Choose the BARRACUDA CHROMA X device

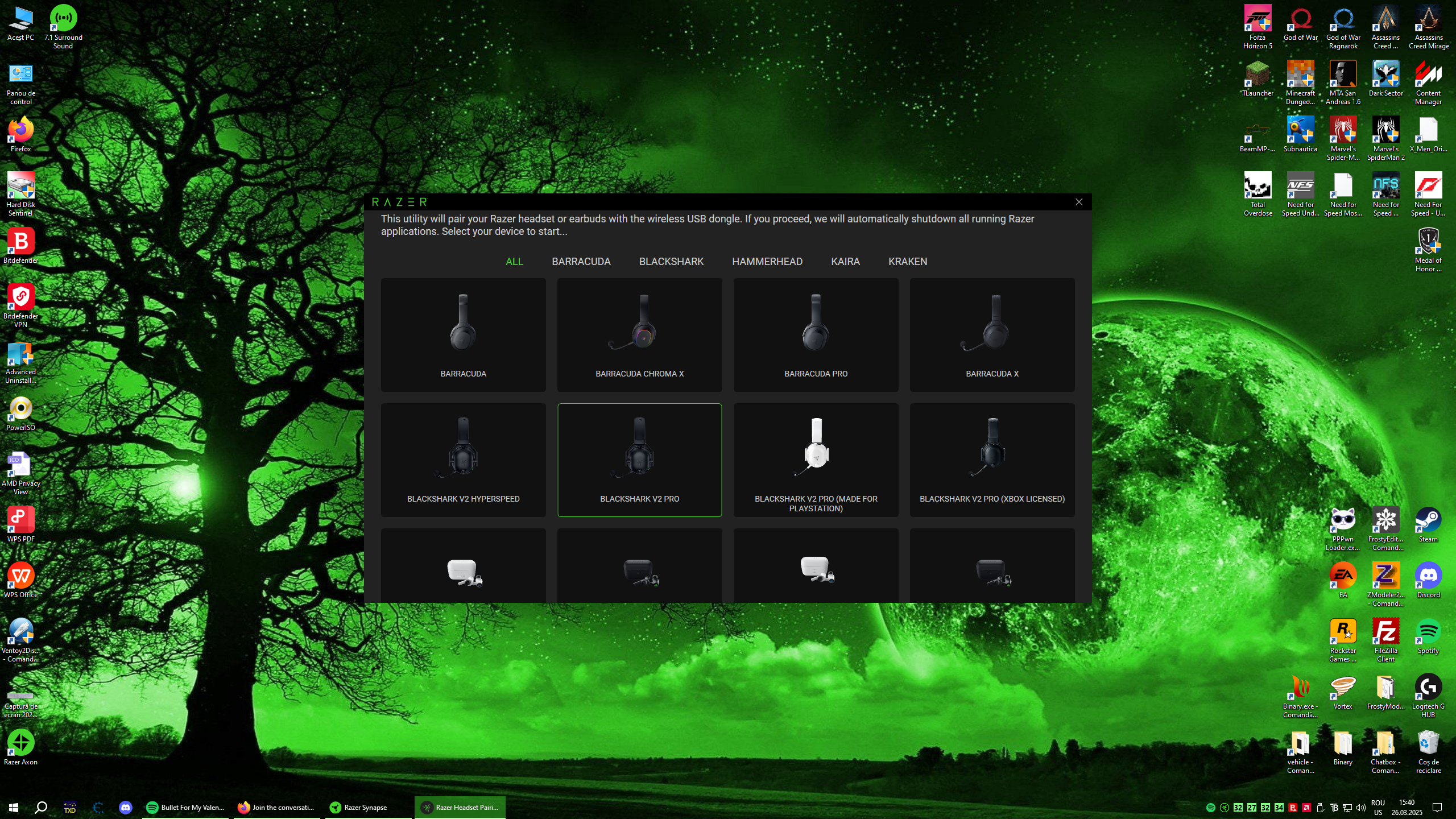pos(639,334)
